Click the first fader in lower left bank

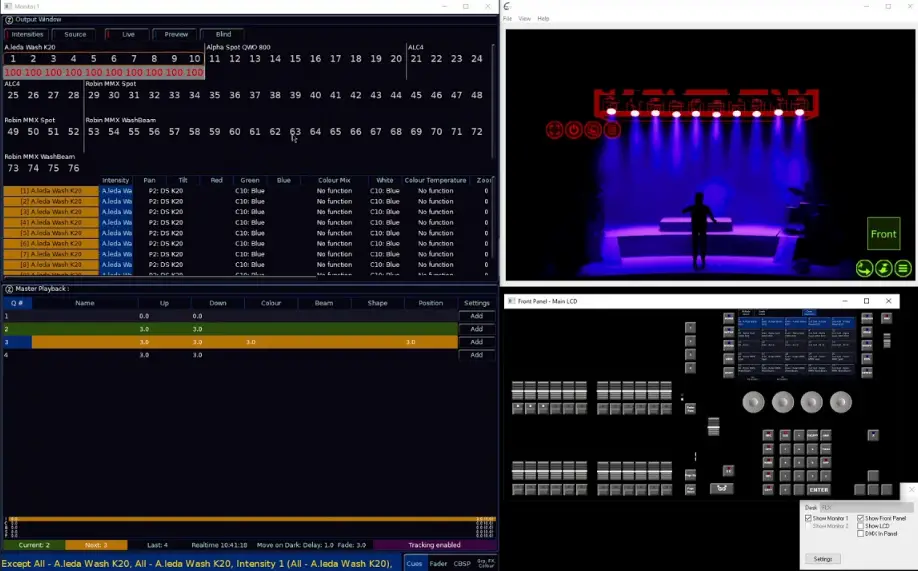pos(518,470)
